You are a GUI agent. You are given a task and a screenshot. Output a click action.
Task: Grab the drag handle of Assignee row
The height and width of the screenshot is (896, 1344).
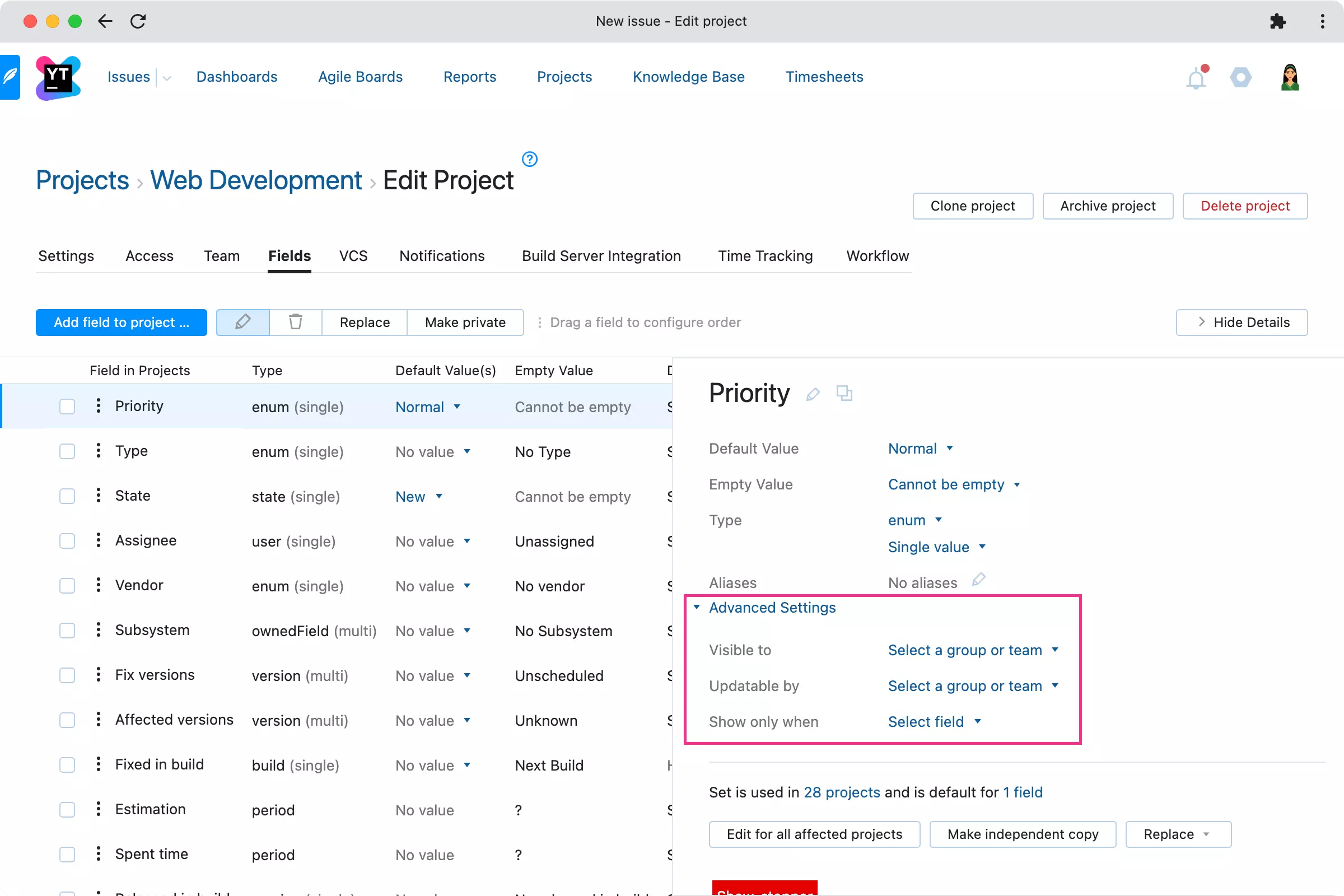tap(99, 540)
